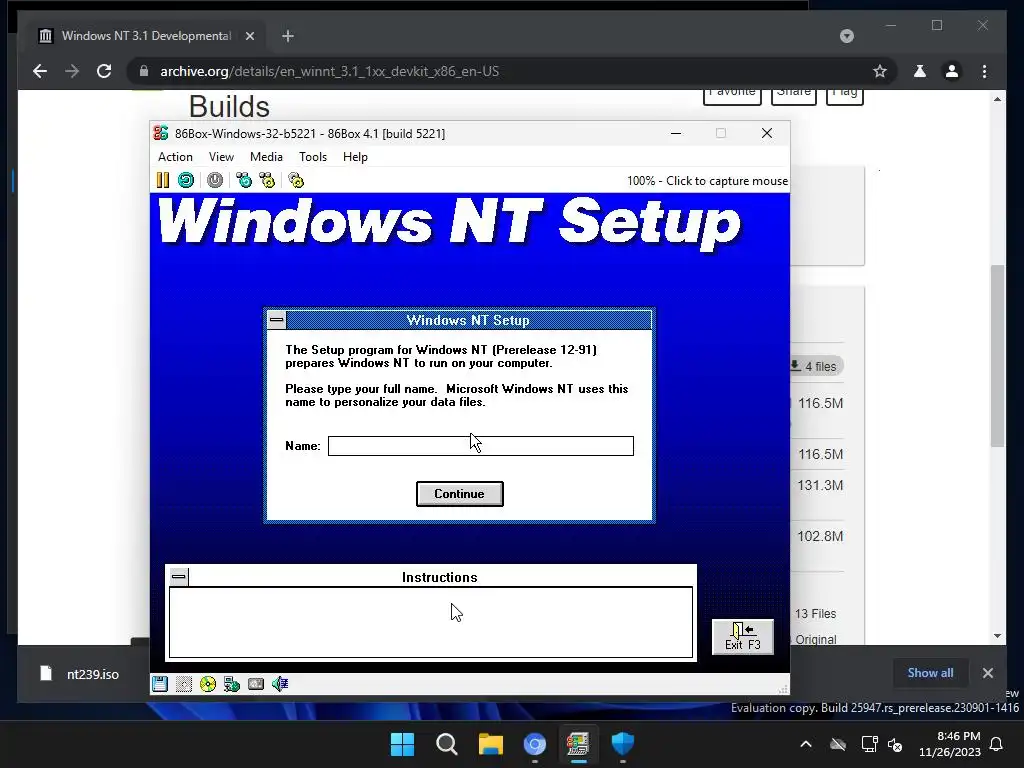The image size is (1024, 768).
Task: Click the scrollbar up arrow on the page
Action: pyautogui.click(x=997, y=99)
